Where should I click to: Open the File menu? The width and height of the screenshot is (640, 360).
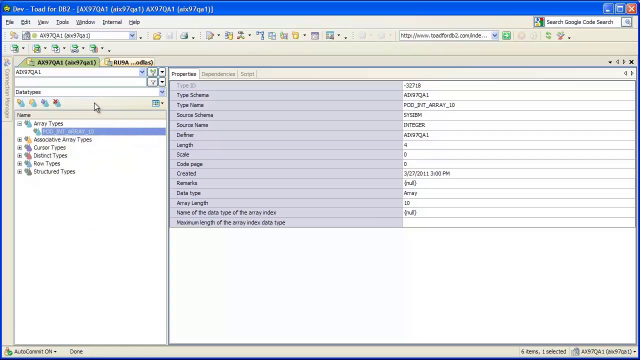[9, 22]
